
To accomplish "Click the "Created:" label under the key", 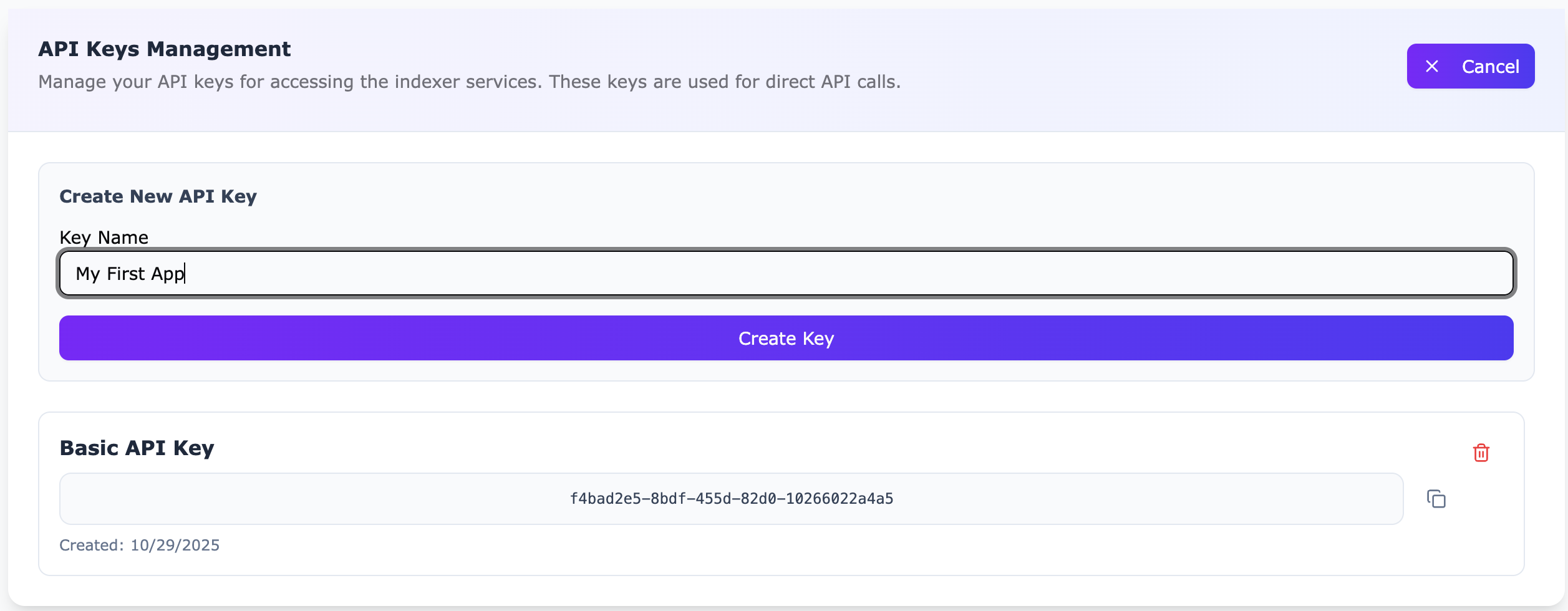I will point(92,545).
